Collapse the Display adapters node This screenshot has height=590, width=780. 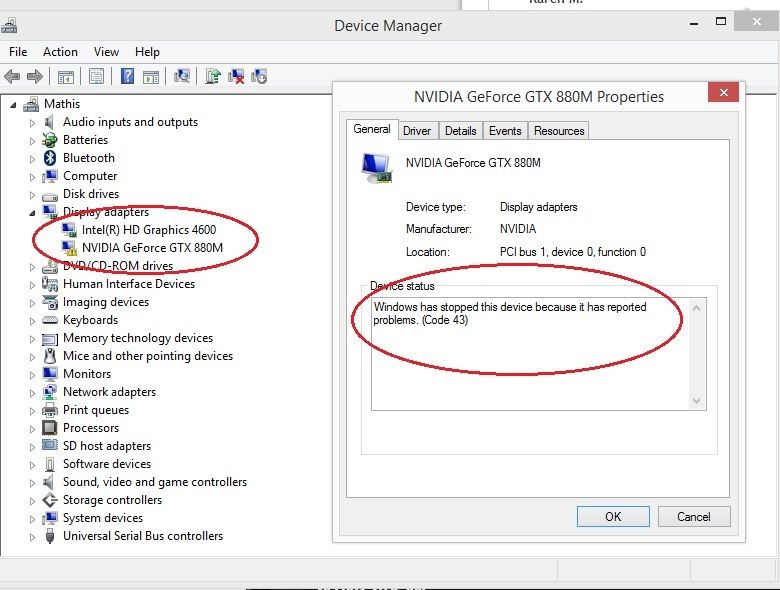32,213
